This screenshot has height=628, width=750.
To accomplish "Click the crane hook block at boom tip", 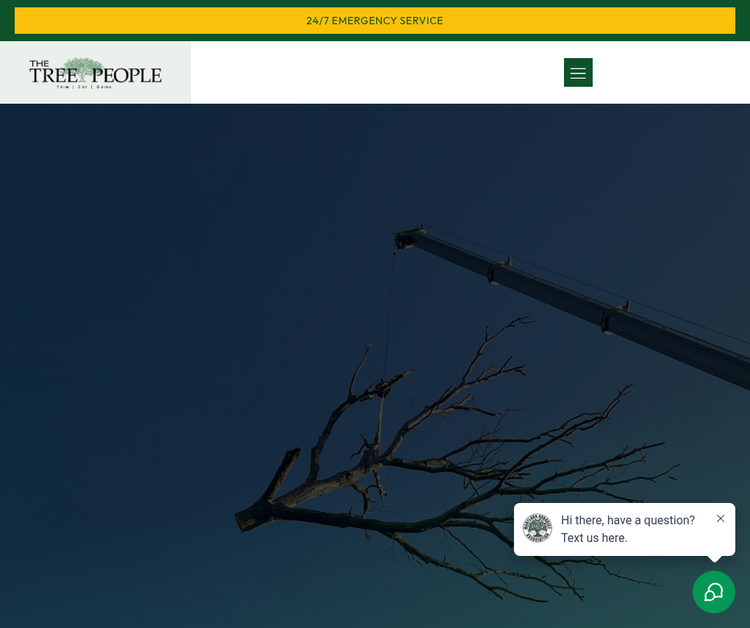I will (403, 240).
